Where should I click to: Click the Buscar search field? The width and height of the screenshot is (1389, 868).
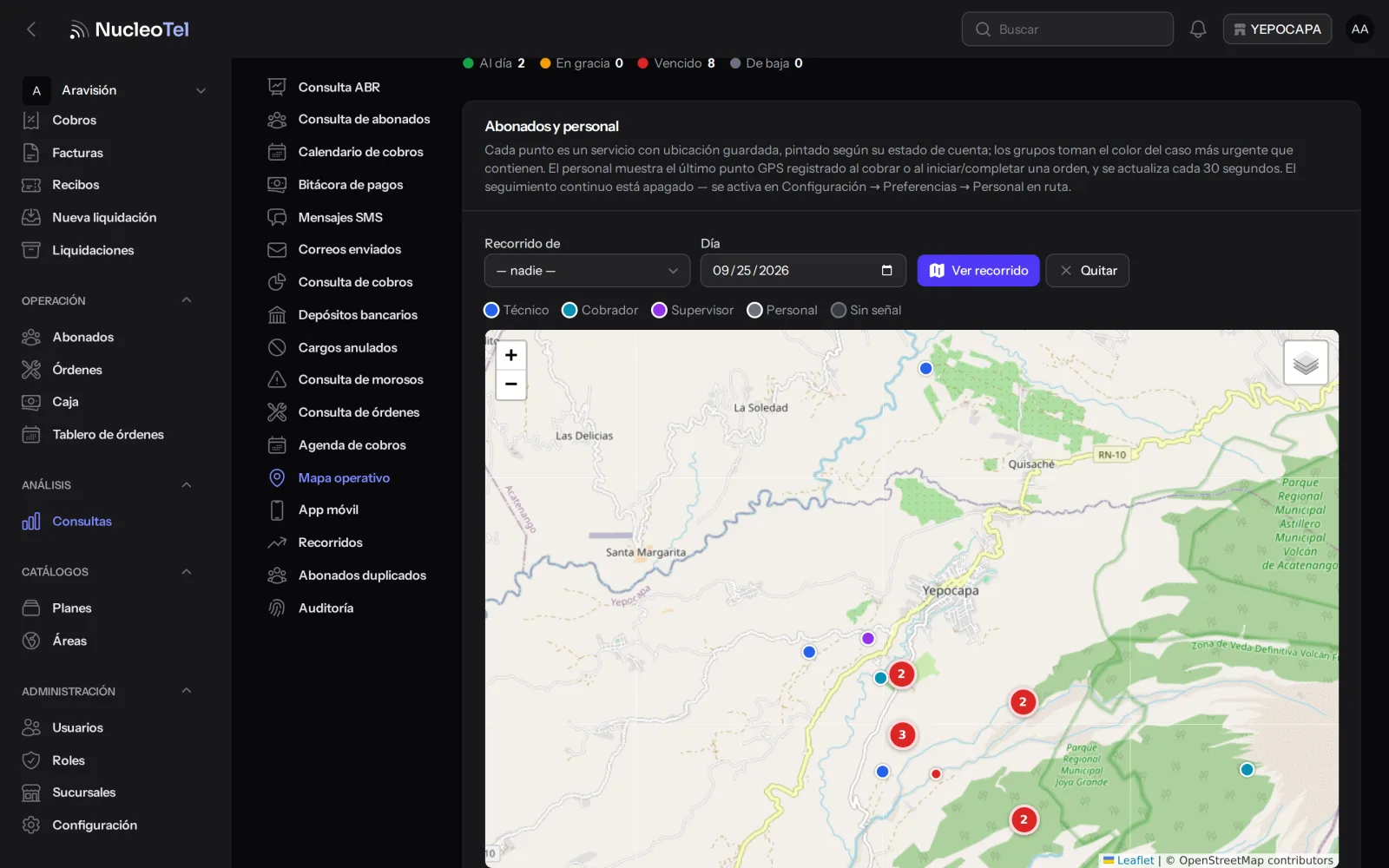coord(1067,30)
